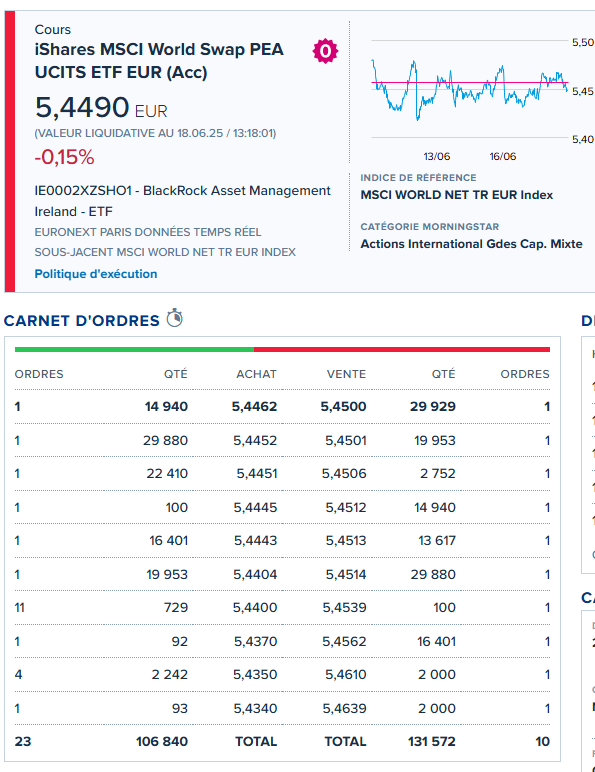Click the SOUS-JACENT MSCI WORLD NET TR line

(x=165, y=252)
